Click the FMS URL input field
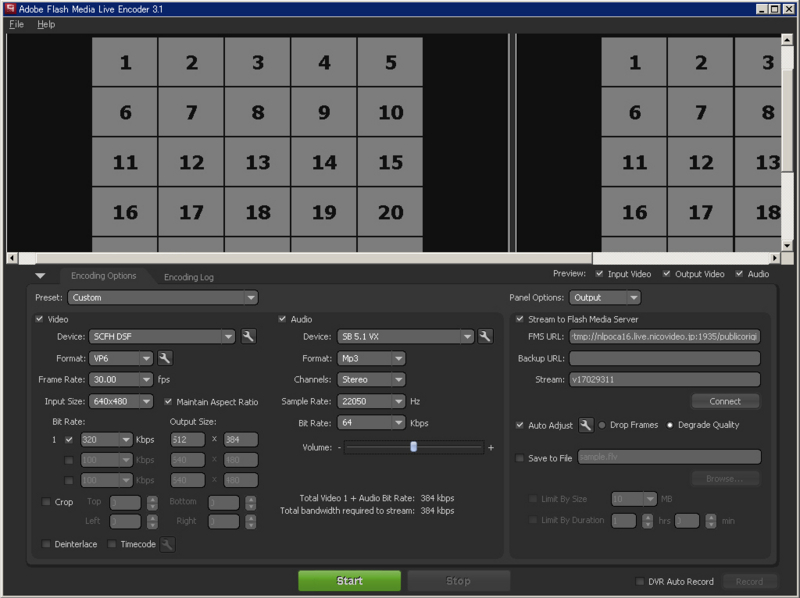The width and height of the screenshot is (800, 598). [665, 336]
